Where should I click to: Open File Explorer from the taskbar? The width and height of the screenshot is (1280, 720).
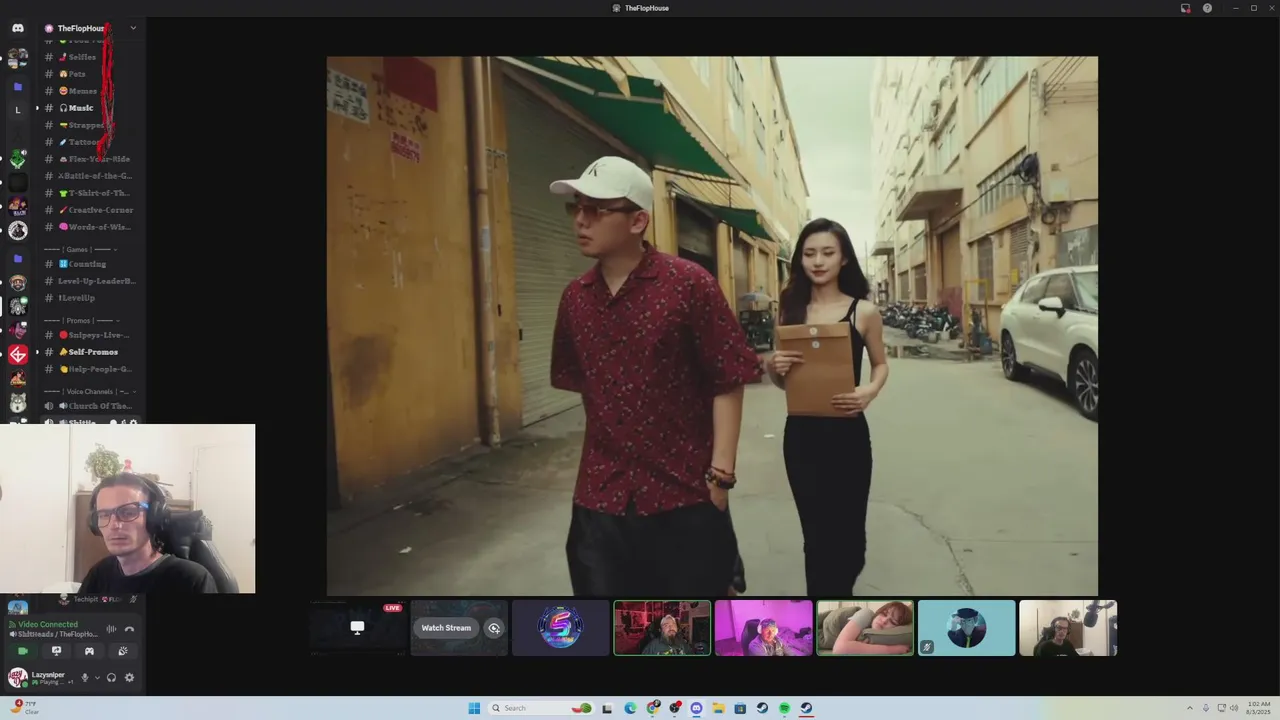click(718, 708)
